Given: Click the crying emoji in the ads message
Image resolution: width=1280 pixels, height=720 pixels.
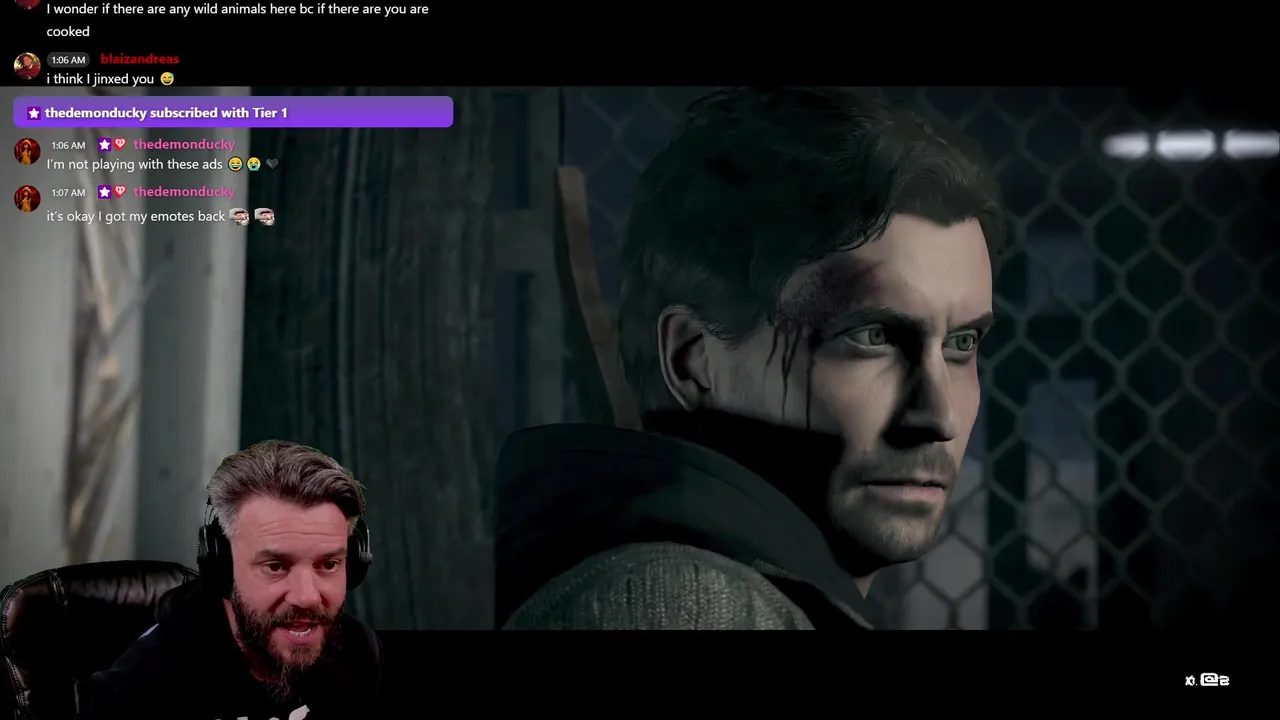Looking at the screenshot, I should pyautogui.click(x=253, y=164).
